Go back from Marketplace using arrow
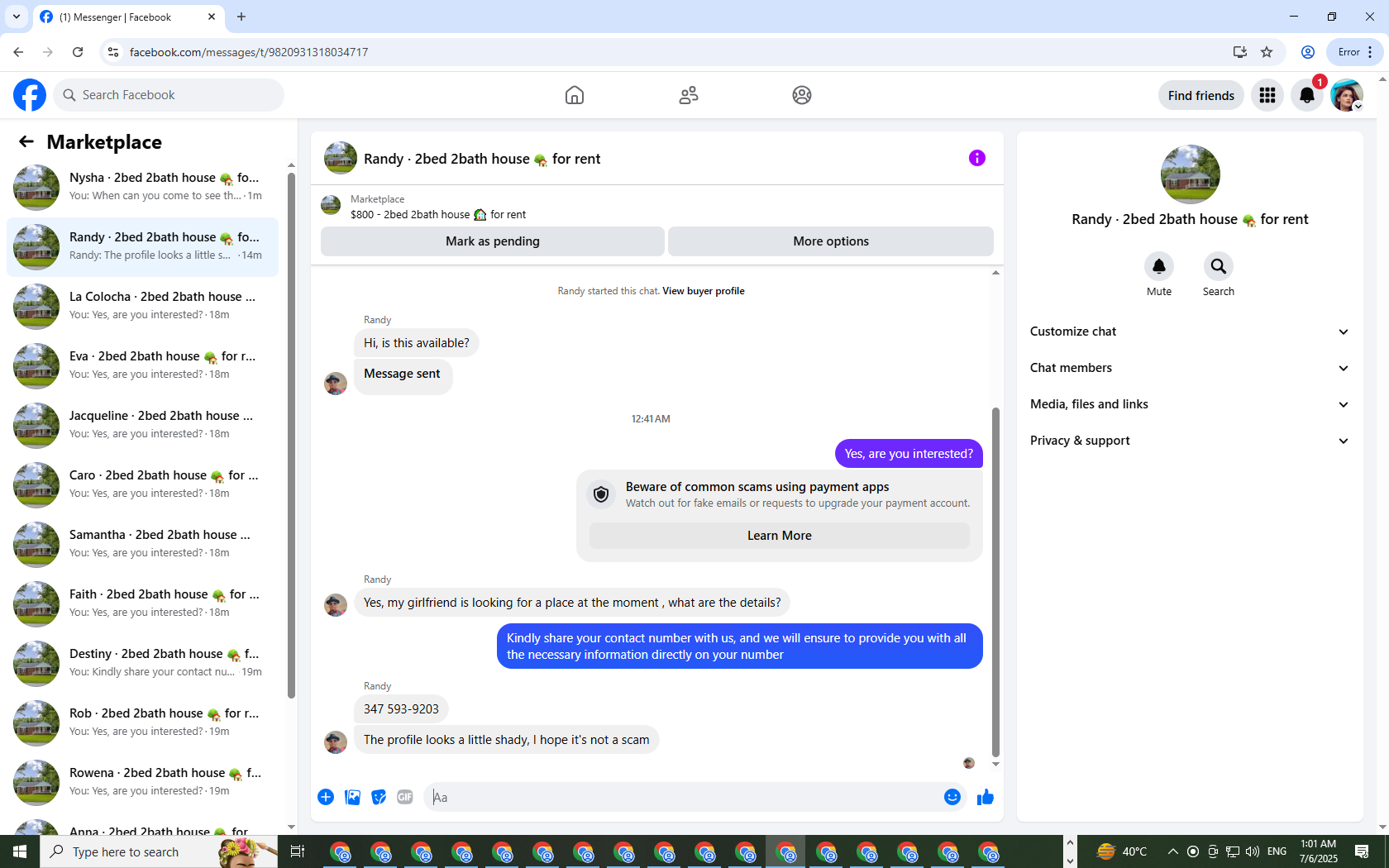 click(26, 141)
